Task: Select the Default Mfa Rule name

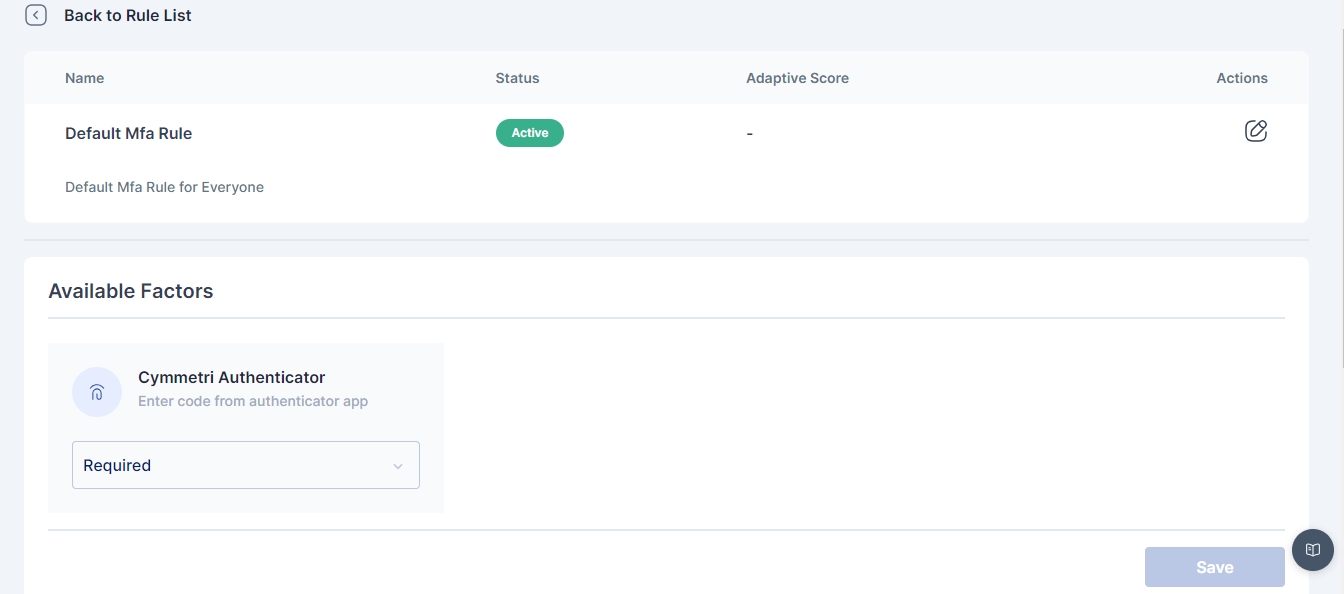Action: click(x=128, y=133)
